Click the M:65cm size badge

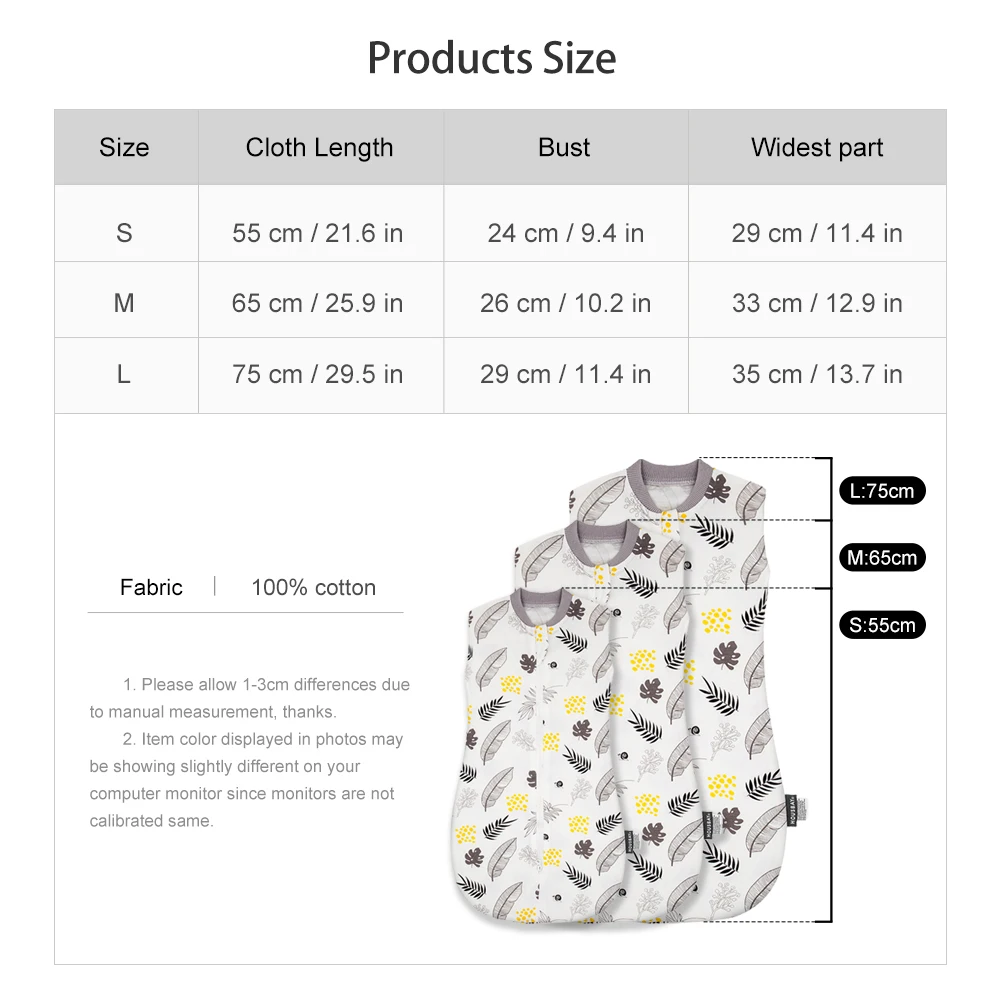881,558
